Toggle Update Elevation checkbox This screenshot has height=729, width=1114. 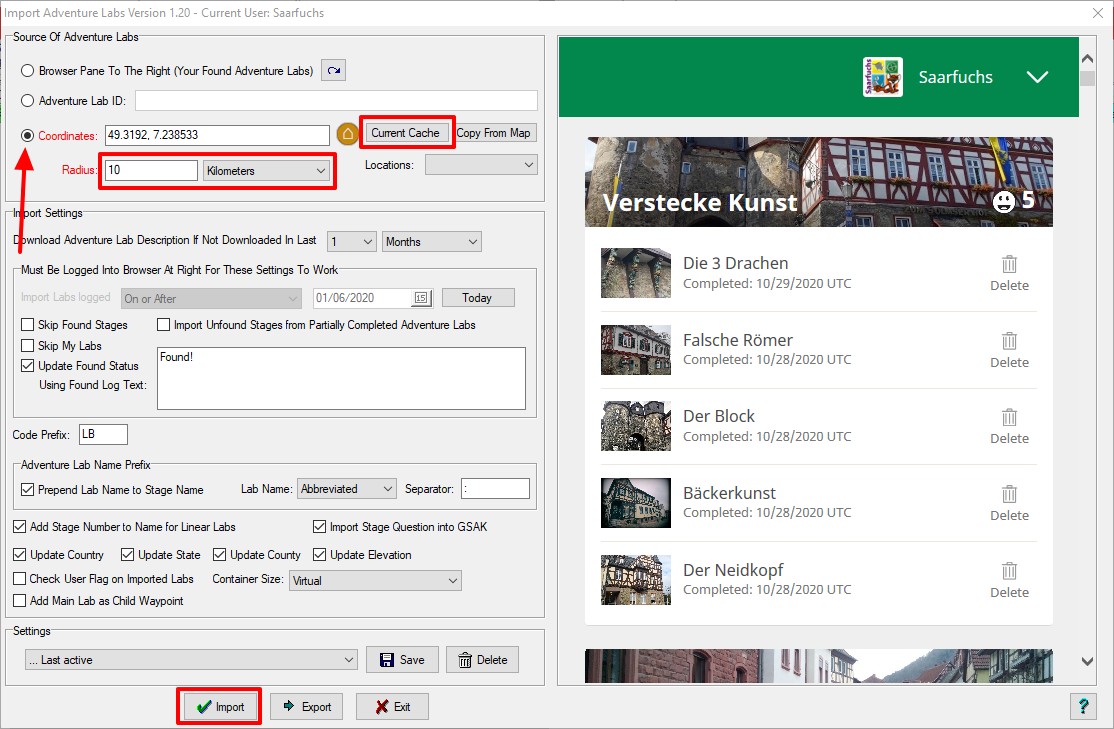320,554
